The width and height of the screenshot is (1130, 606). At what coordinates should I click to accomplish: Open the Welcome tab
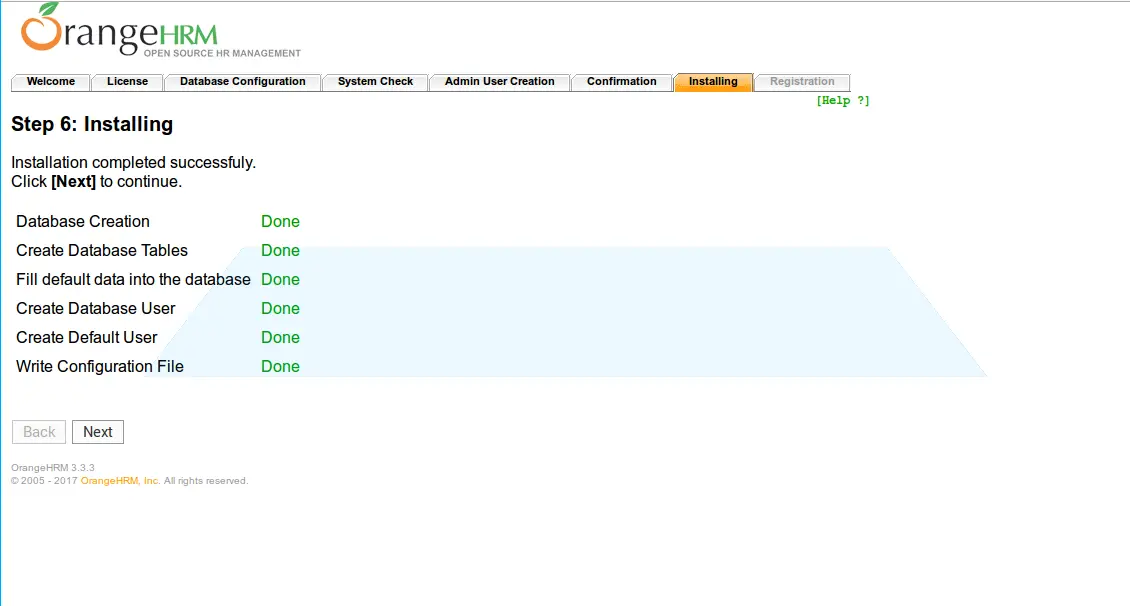click(50, 81)
